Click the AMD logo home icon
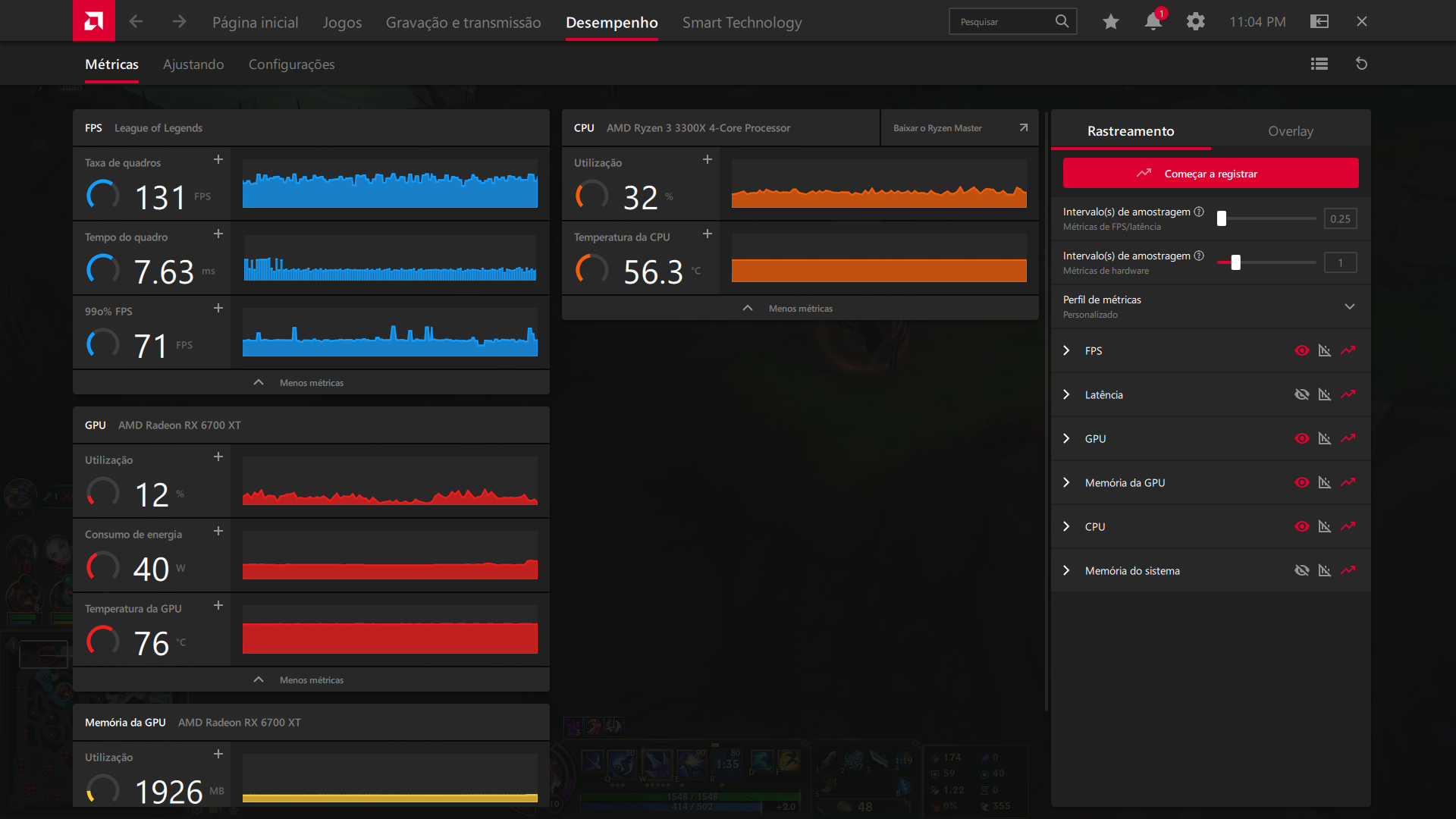Image resolution: width=1456 pixels, height=819 pixels. [x=94, y=20]
